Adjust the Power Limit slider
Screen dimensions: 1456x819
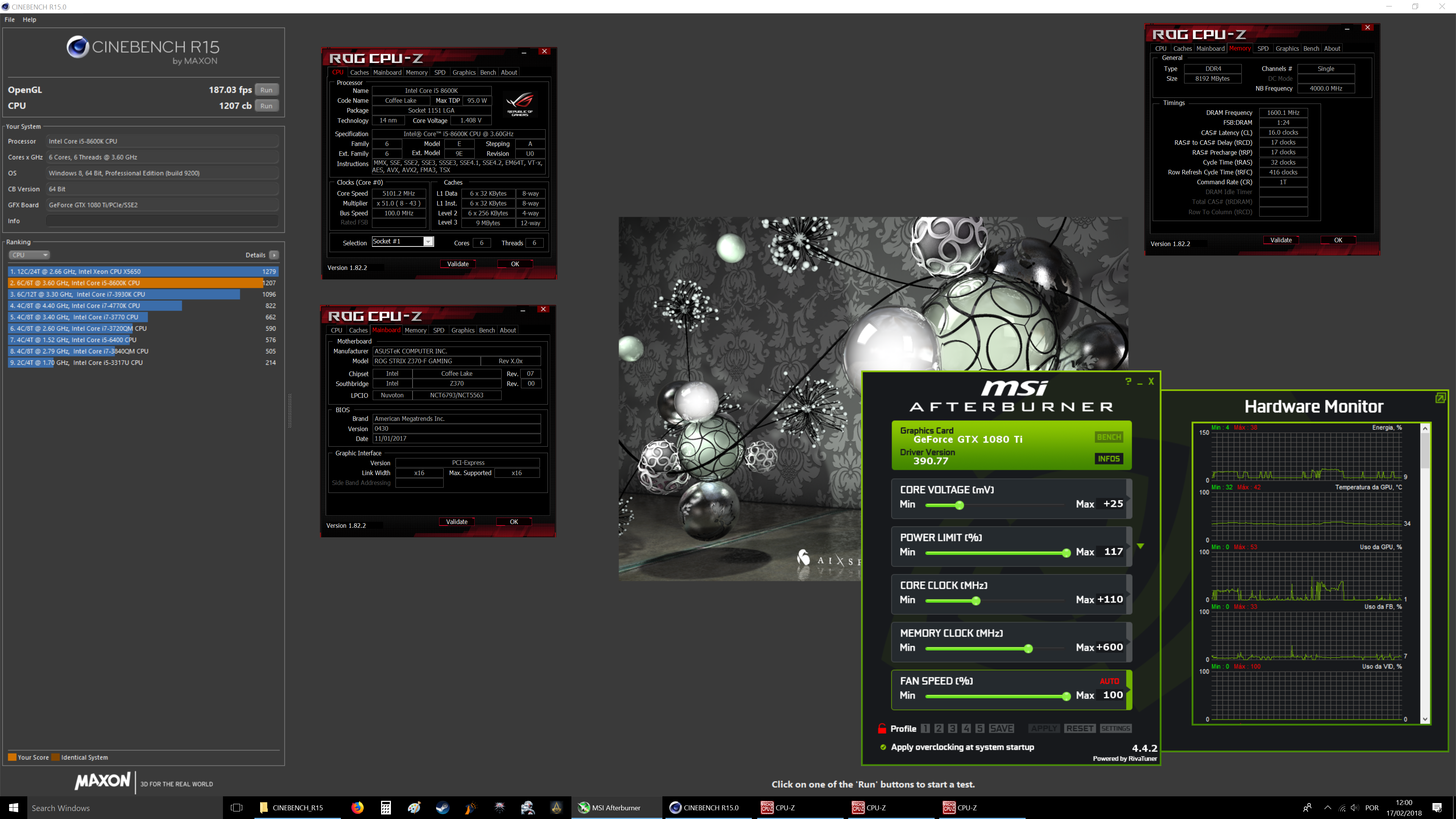pos(1066,553)
